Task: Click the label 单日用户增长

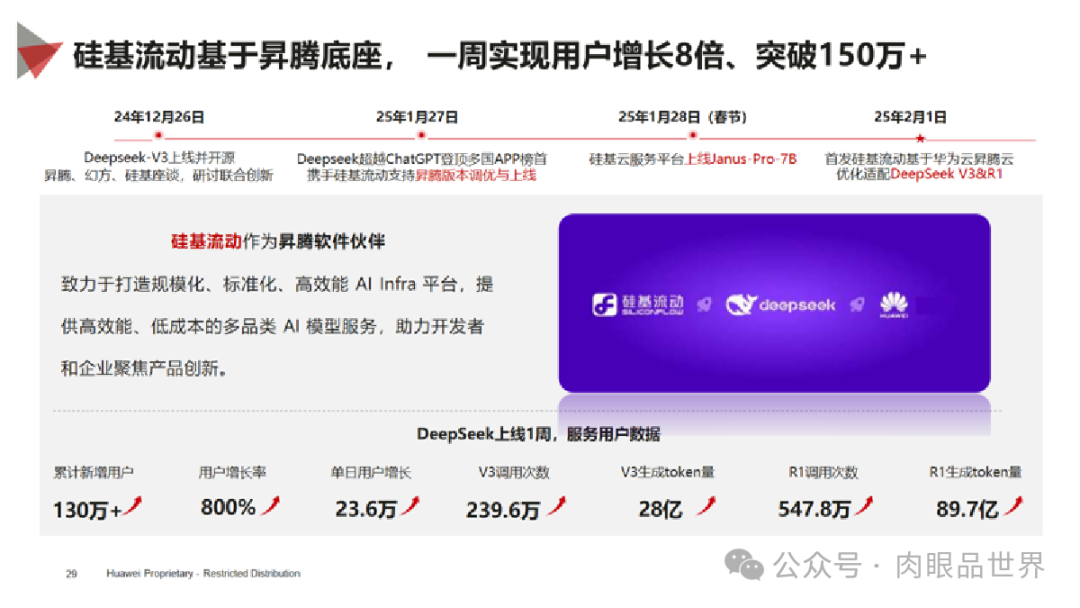Action: pos(371,472)
